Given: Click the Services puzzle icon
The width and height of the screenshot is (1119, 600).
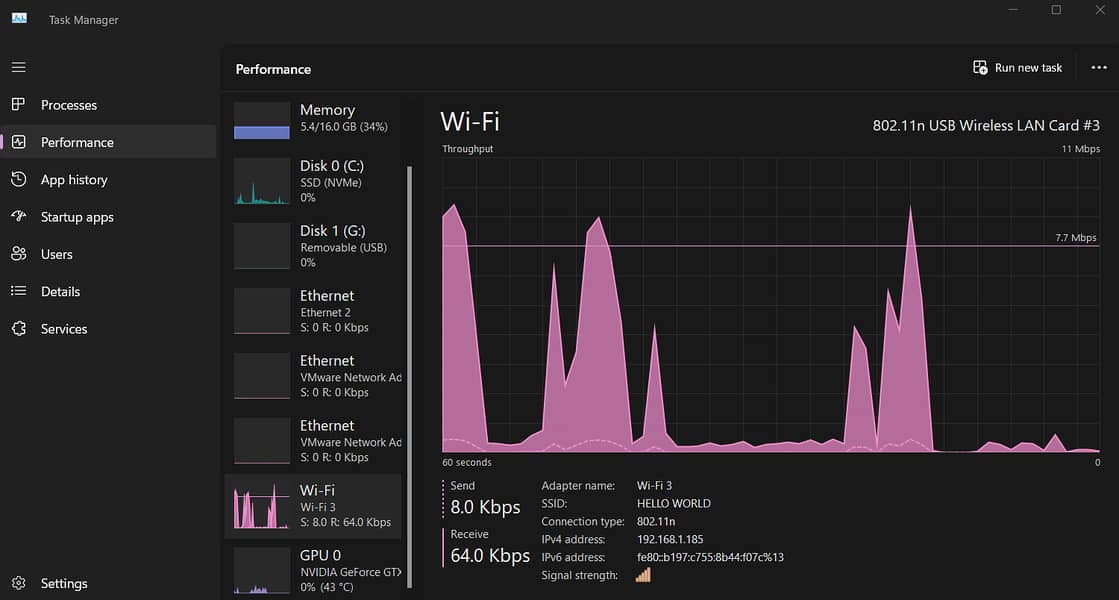Looking at the screenshot, I should click(x=19, y=328).
